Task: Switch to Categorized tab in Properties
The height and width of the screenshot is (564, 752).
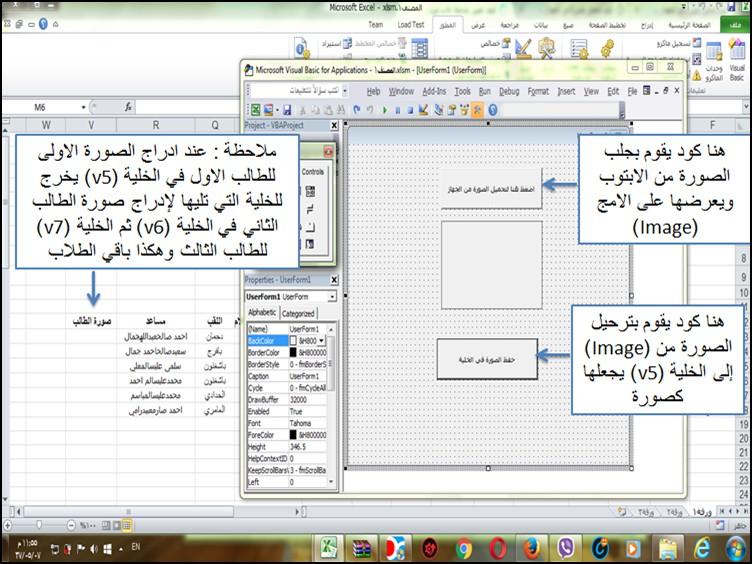Action: [298, 314]
